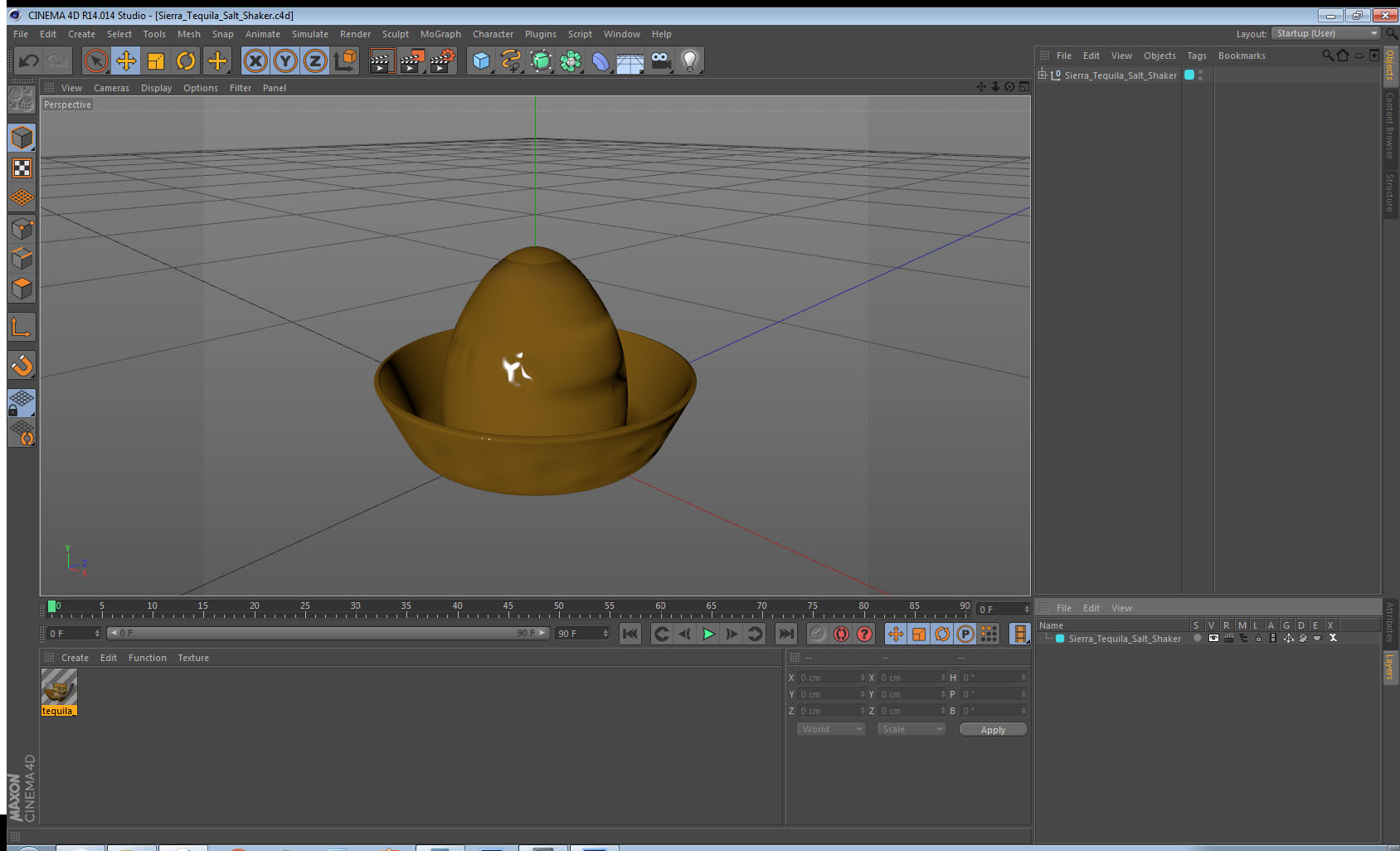The image size is (1400, 851).
Task: Open Objects manager Tags menu
Action: 1196,56
